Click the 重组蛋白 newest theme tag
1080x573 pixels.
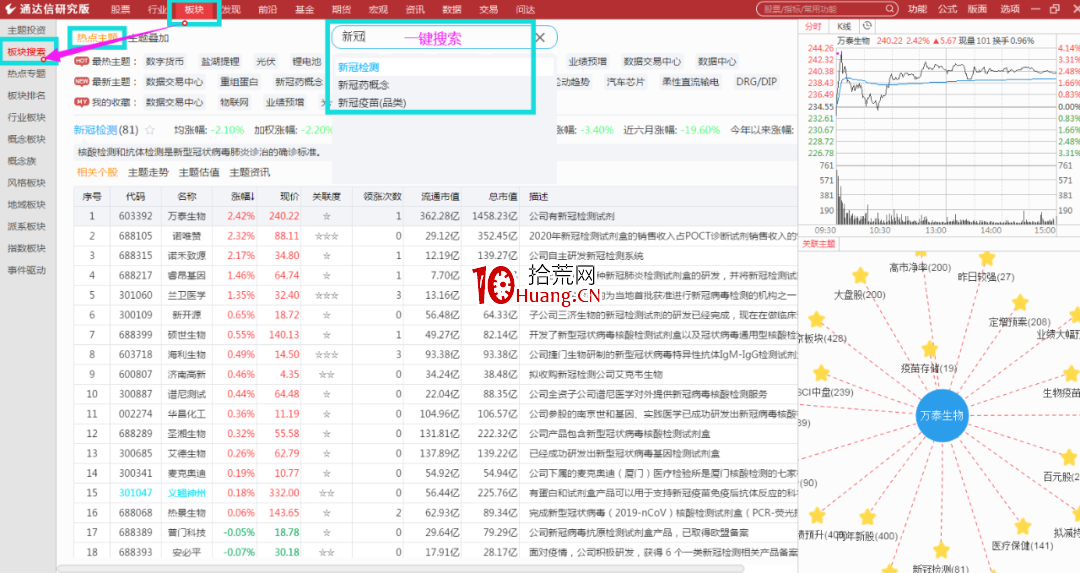(239, 81)
